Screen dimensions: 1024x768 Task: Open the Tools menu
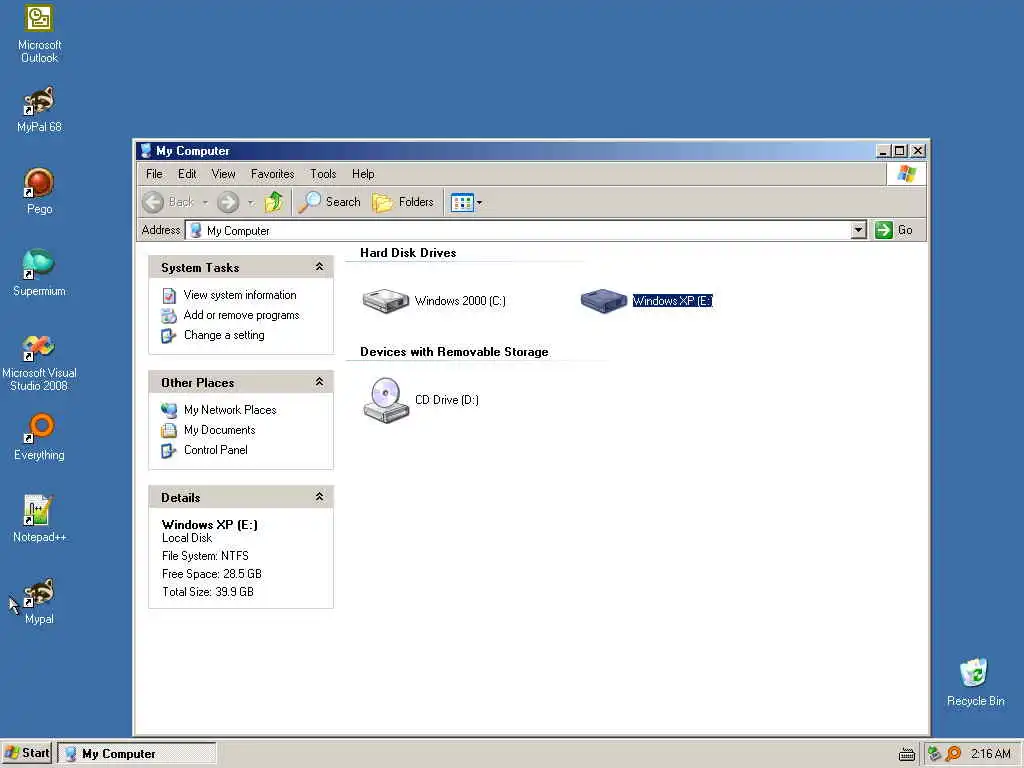coord(323,174)
